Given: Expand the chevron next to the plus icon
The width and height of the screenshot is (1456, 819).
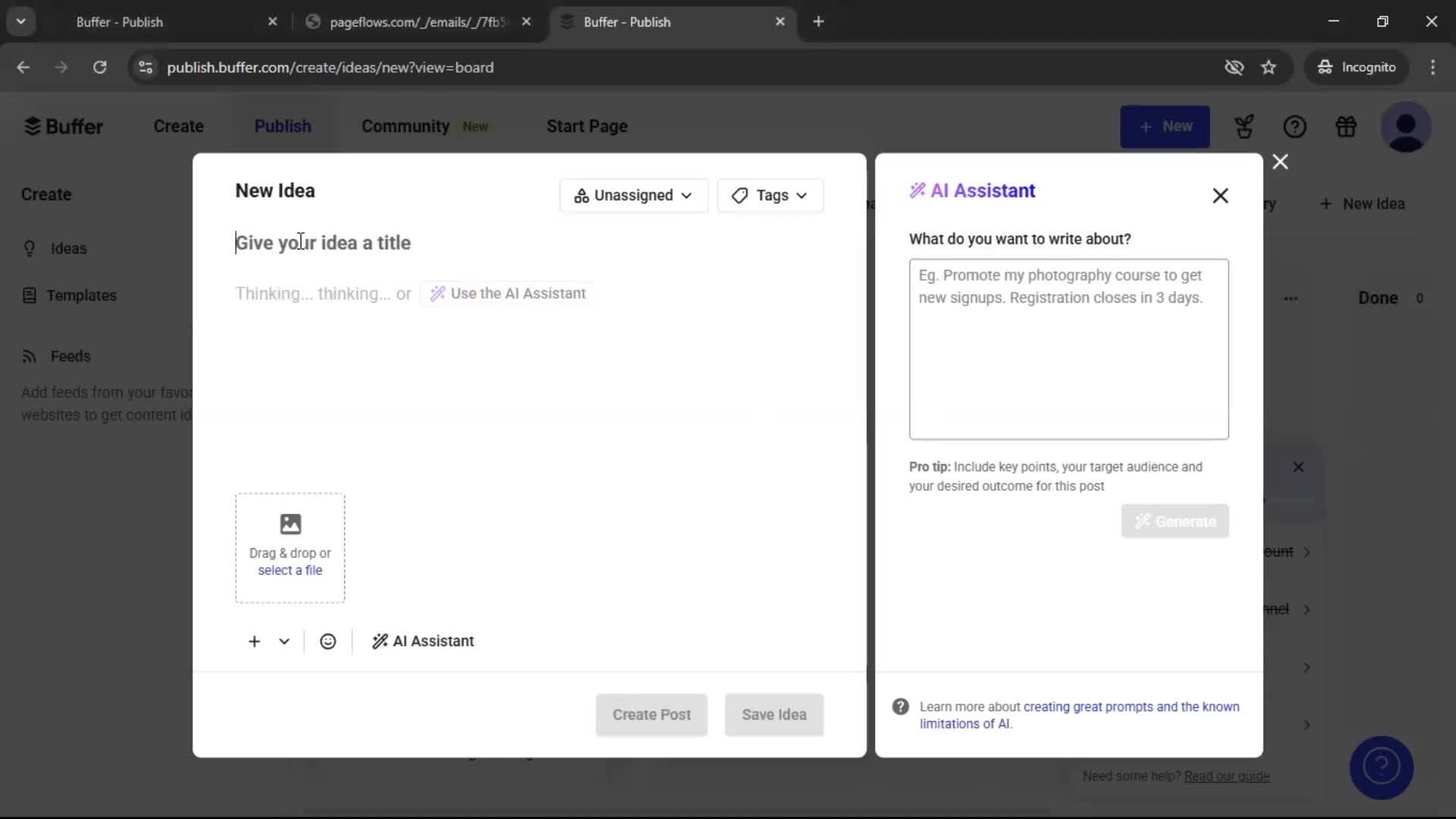Looking at the screenshot, I should (283, 641).
